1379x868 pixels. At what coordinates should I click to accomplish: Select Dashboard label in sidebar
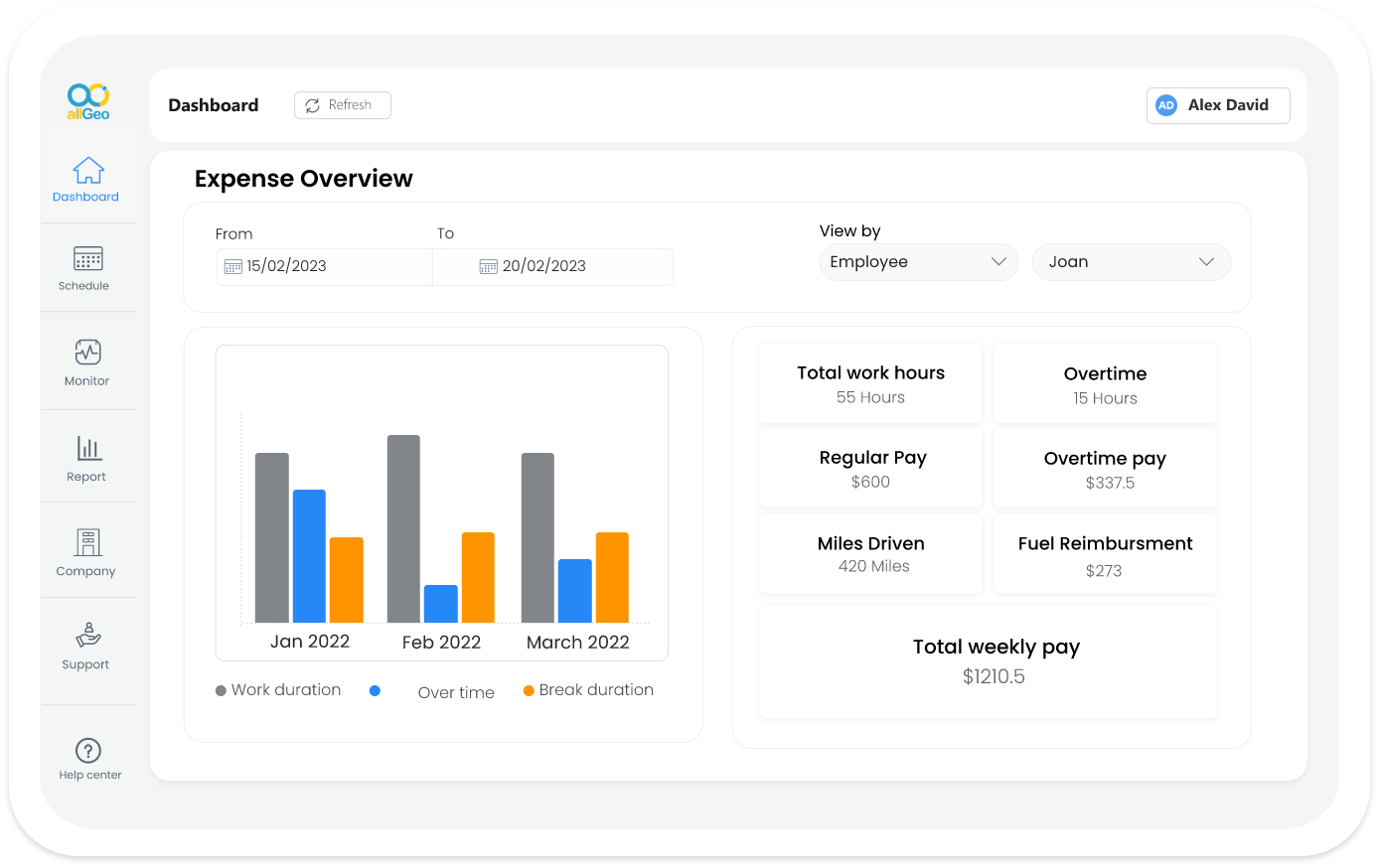(x=85, y=197)
